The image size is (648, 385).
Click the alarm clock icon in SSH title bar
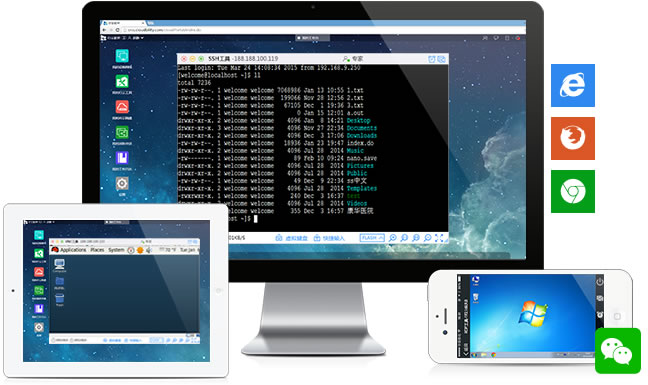(x=431, y=59)
